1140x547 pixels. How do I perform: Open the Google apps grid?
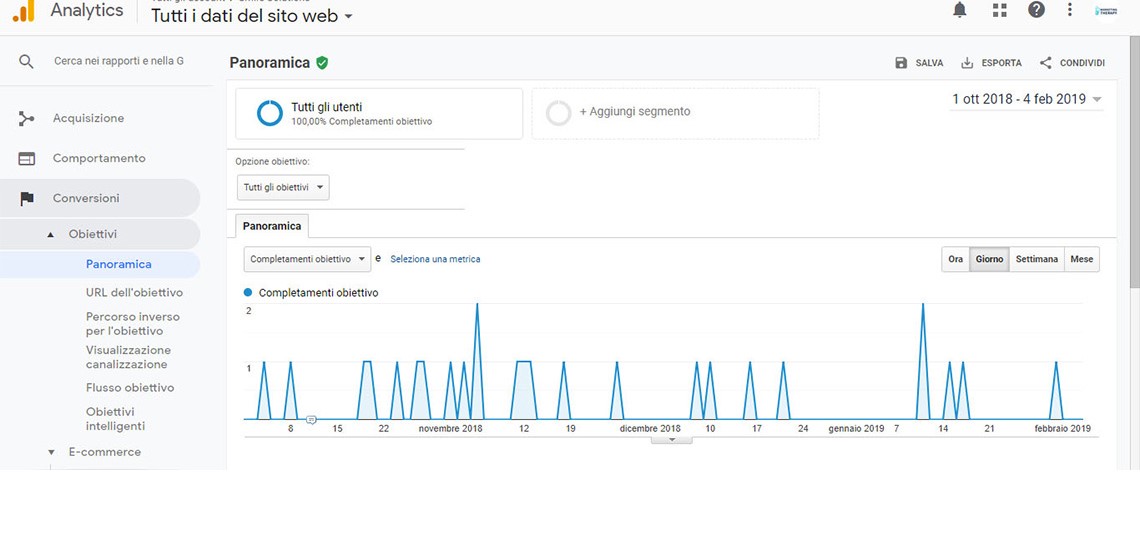click(x=1000, y=9)
